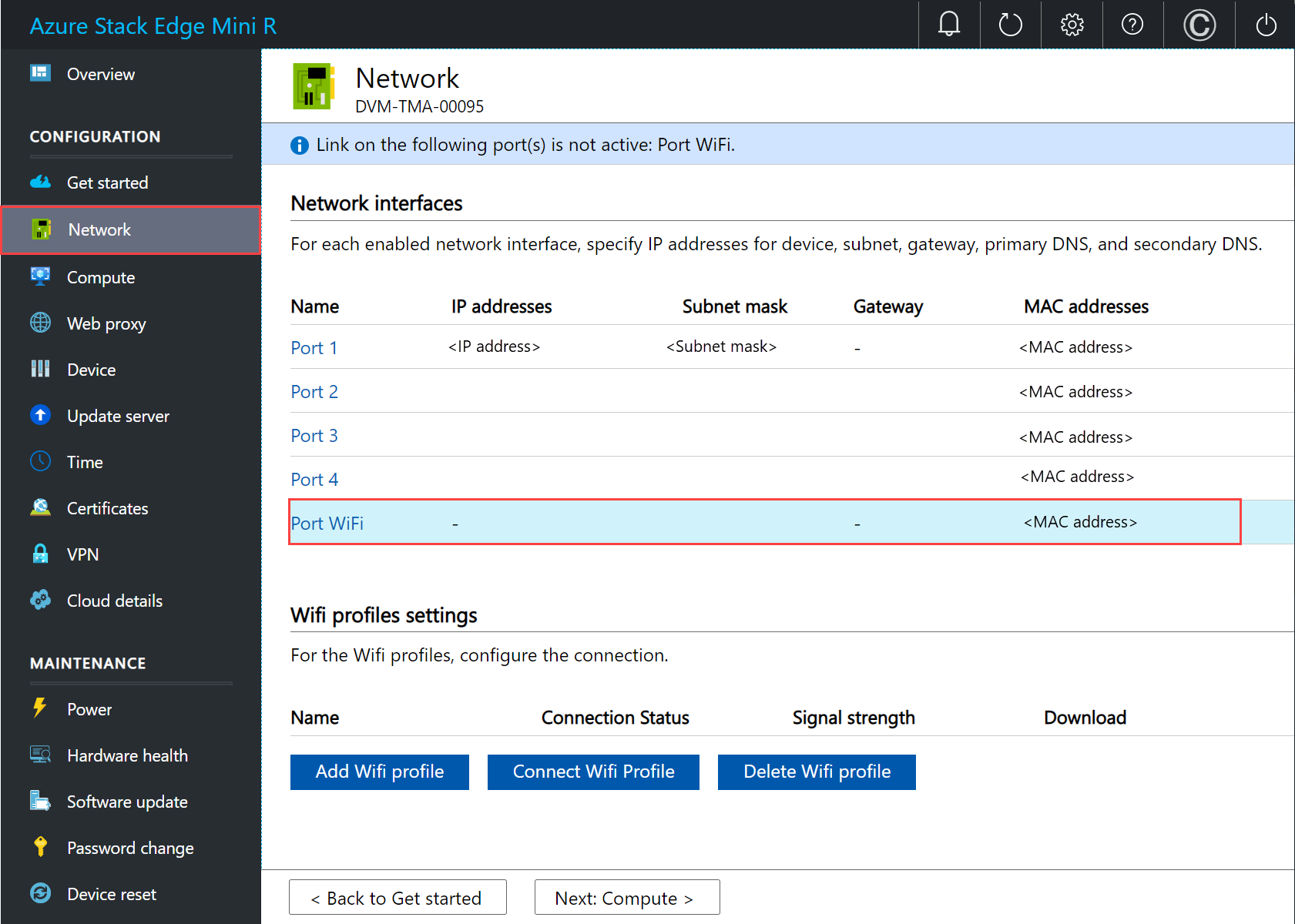This screenshot has width=1295, height=924.
Task: Click the Web proxy globe icon
Action: pos(40,323)
